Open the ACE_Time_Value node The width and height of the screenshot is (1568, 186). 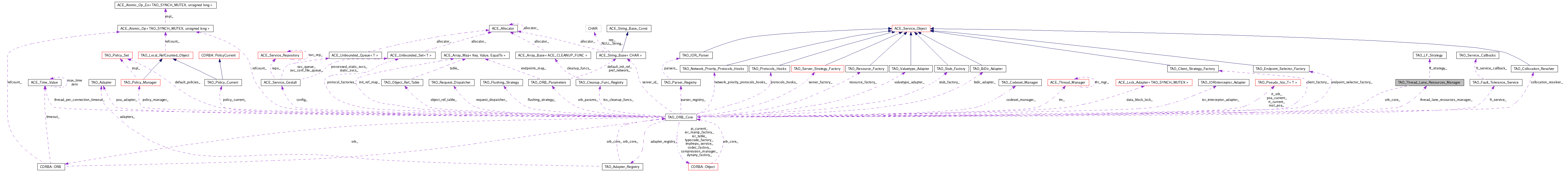click(44, 82)
